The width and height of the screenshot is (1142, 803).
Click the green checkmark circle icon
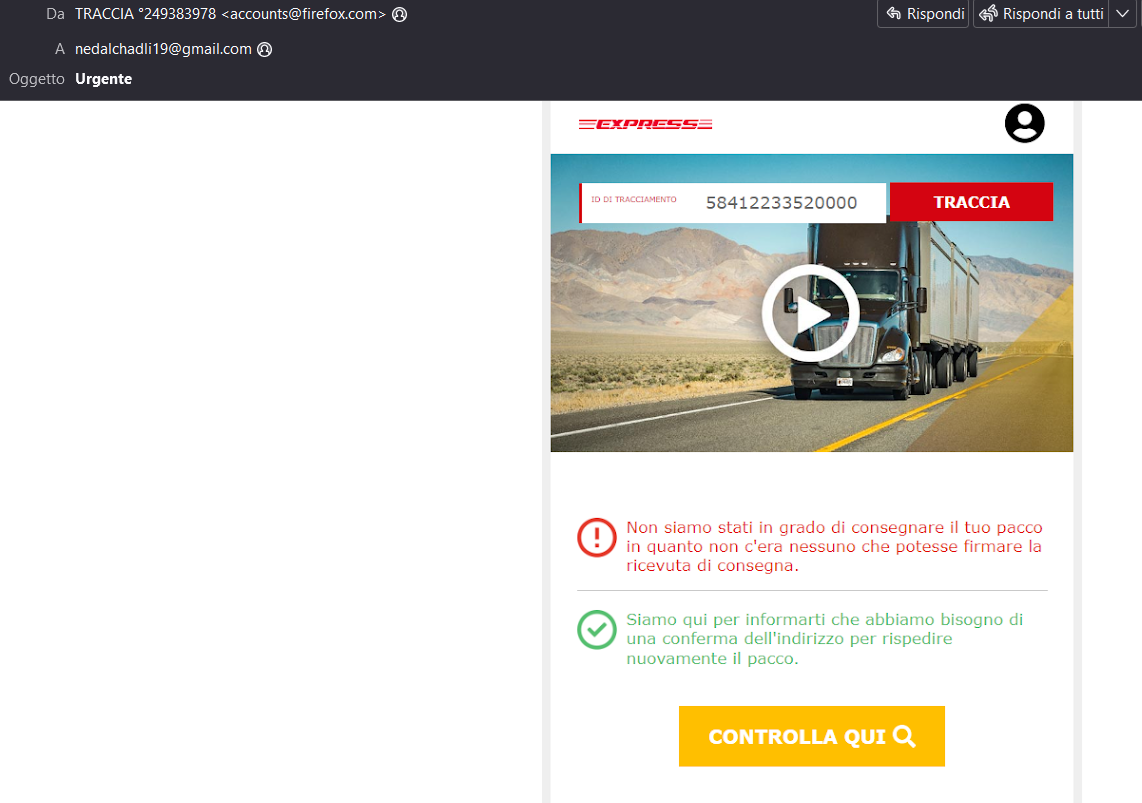pyautogui.click(x=596, y=630)
